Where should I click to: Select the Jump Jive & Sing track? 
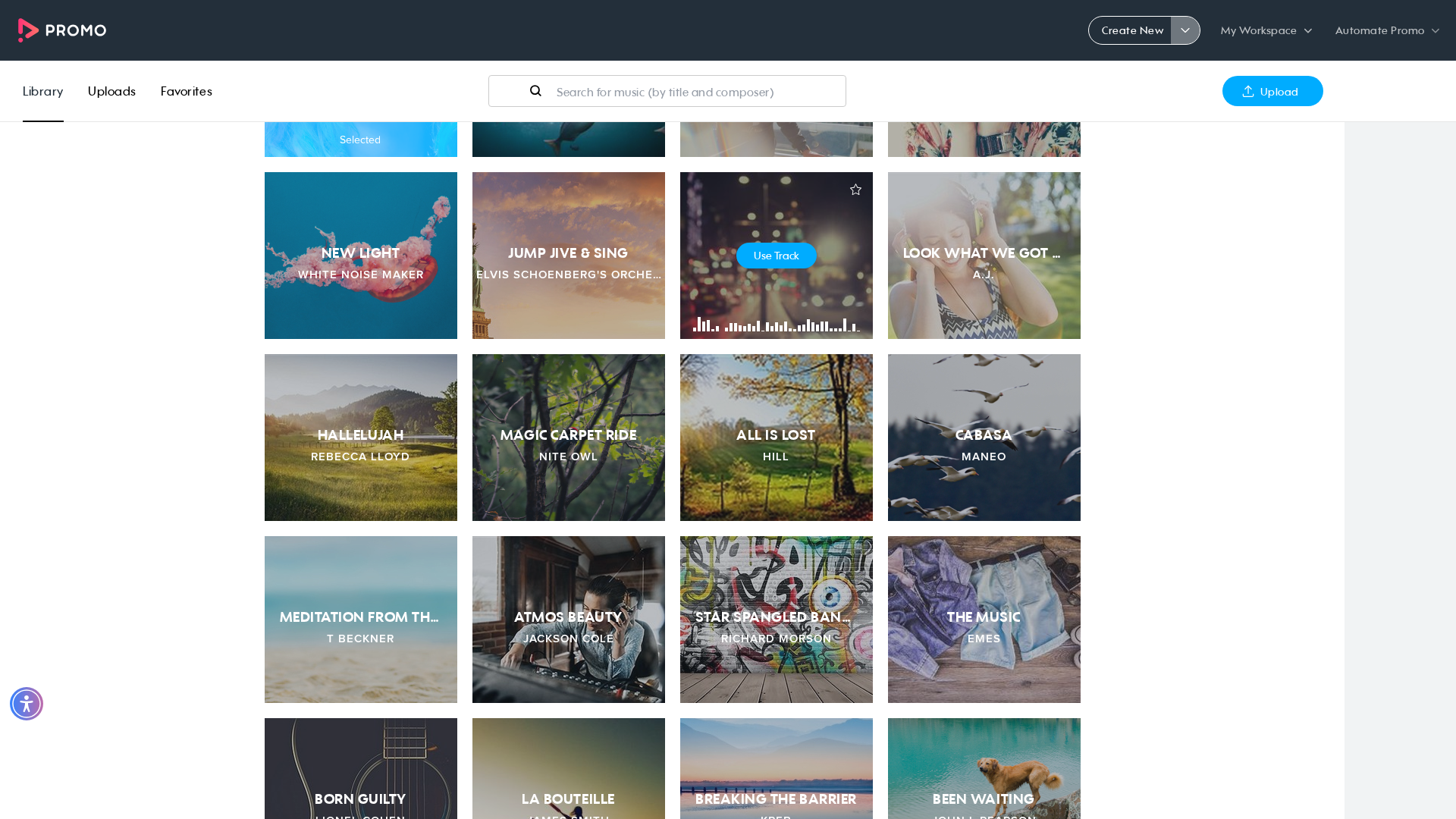(x=569, y=256)
